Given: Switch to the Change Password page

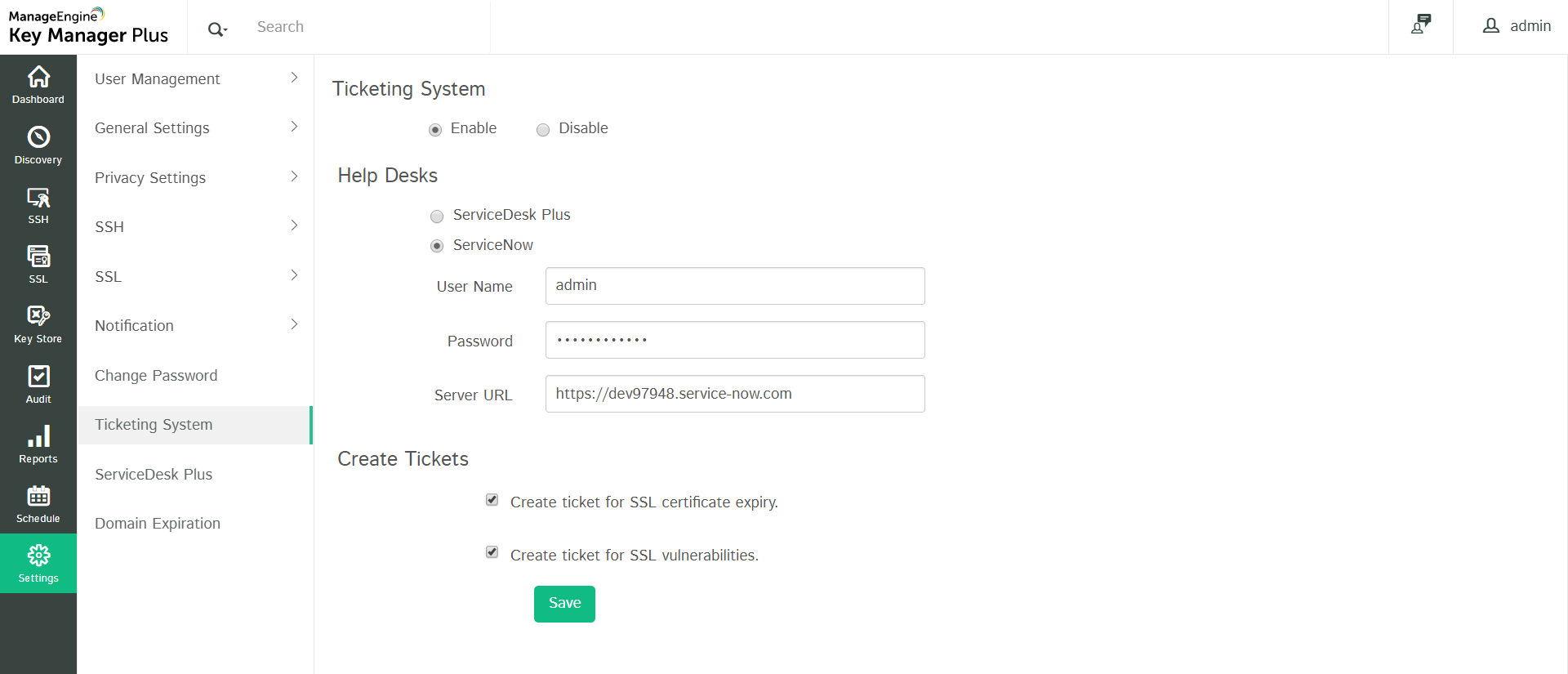Looking at the screenshot, I should click(x=156, y=375).
